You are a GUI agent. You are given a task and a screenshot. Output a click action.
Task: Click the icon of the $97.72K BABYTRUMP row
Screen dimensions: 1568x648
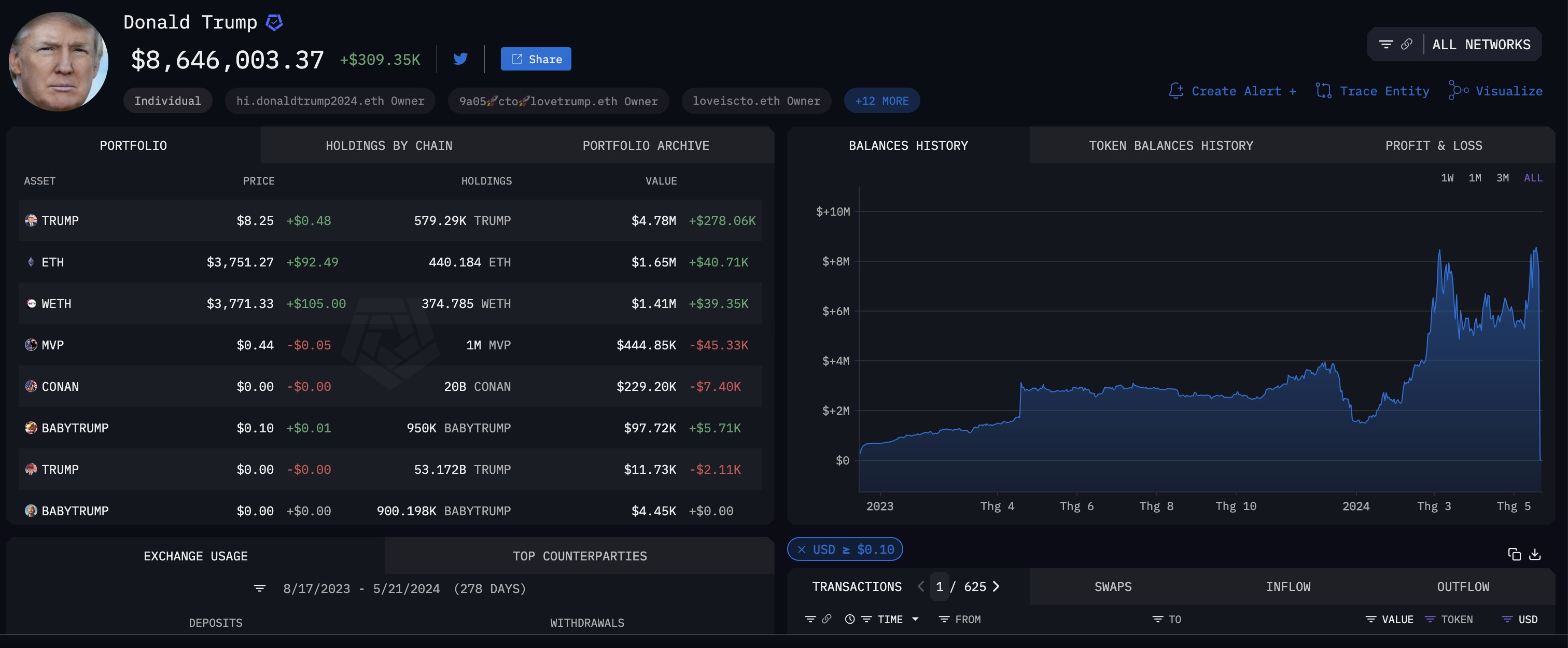31,427
